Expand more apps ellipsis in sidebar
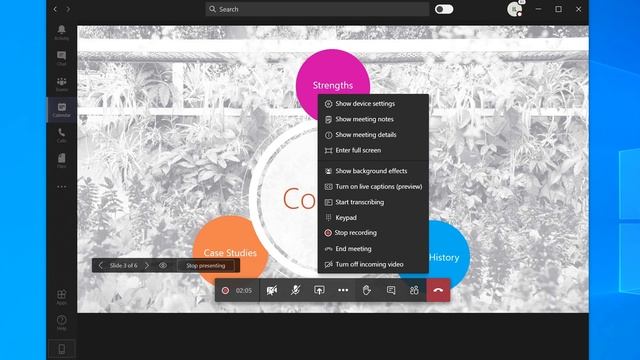 (62, 187)
